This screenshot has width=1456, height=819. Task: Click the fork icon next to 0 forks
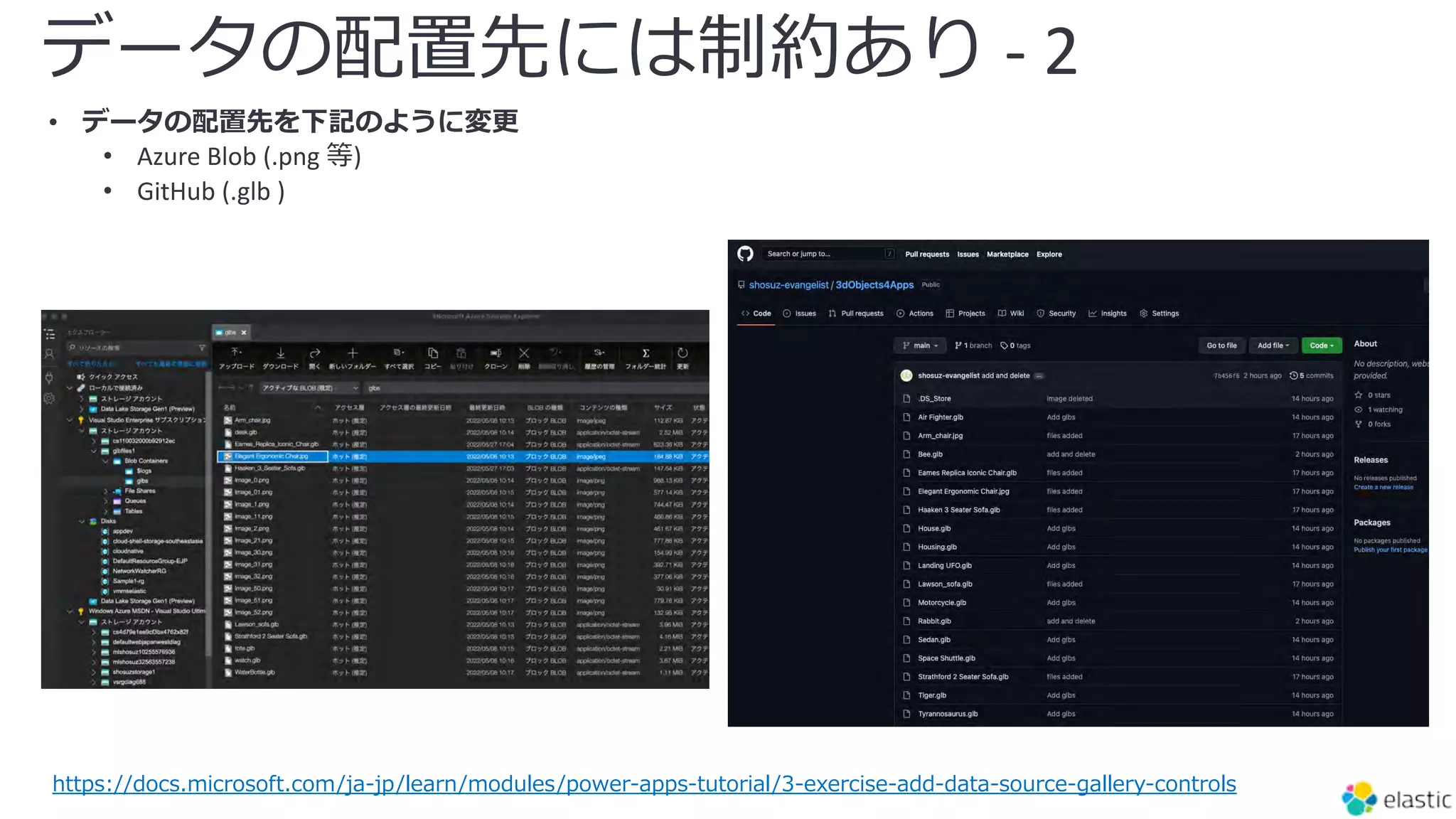pyautogui.click(x=1359, y=424)
